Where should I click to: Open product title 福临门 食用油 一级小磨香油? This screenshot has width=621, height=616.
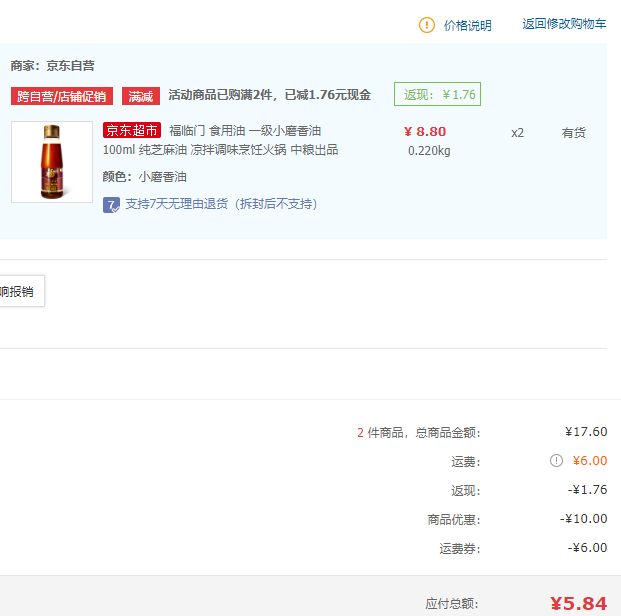click(245, 130)
